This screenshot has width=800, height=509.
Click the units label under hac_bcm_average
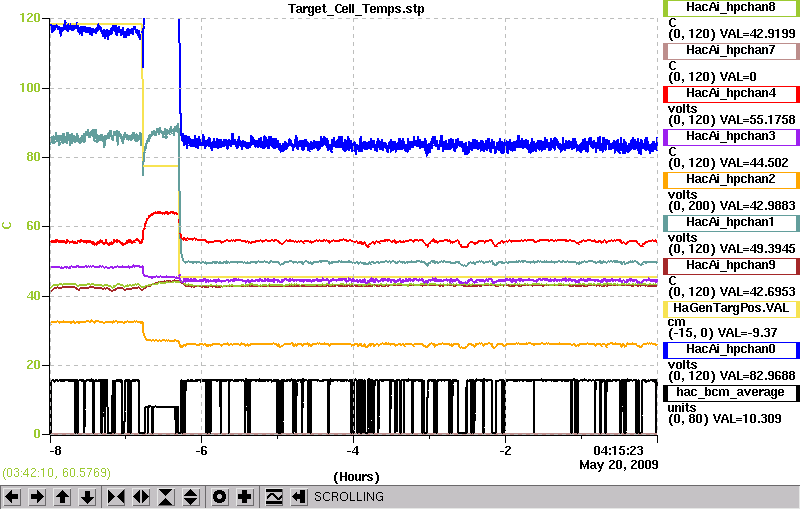(682, 408)
